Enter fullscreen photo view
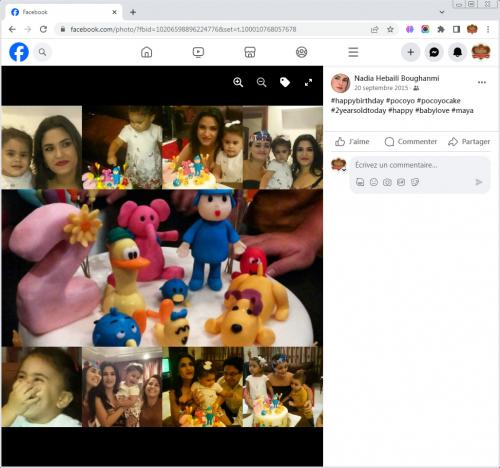The image size is (500, 468). coord(309,82)
